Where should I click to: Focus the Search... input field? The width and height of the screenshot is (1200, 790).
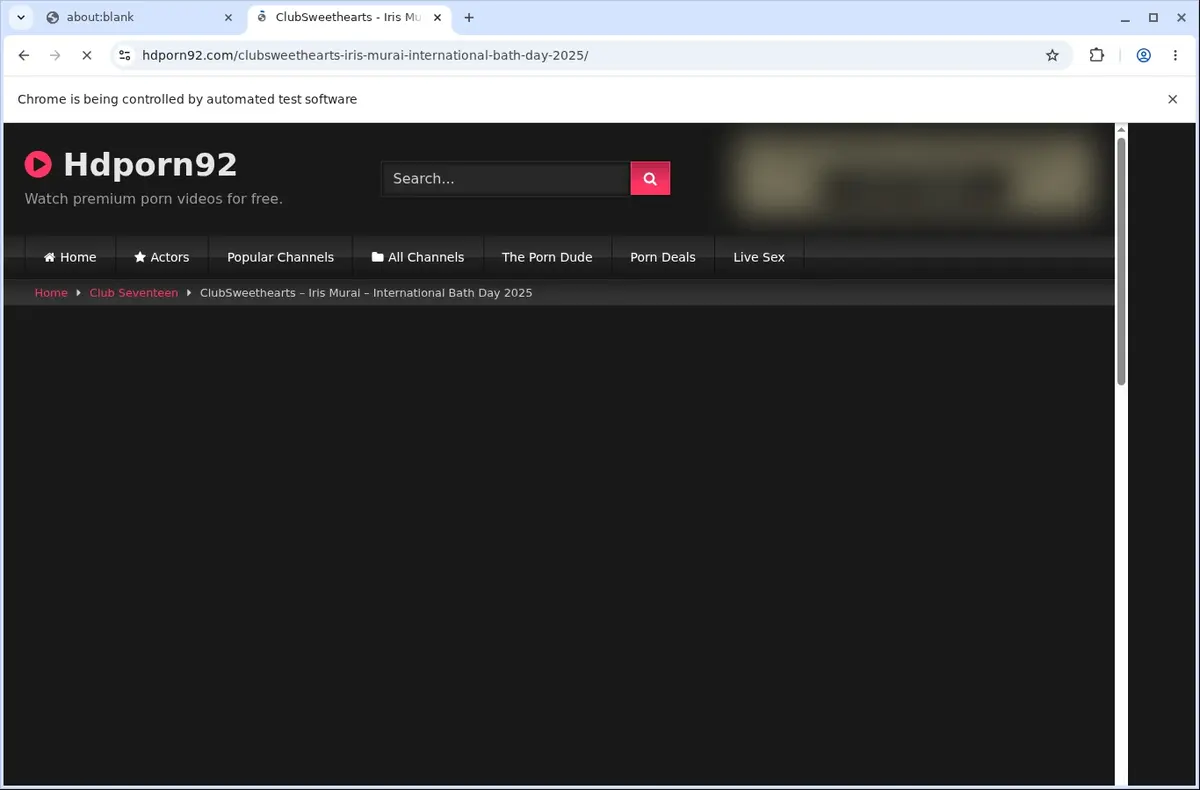[x=505, y=178]
